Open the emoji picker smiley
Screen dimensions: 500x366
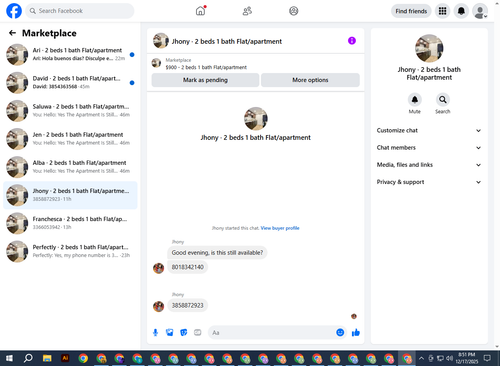point(340,332)
